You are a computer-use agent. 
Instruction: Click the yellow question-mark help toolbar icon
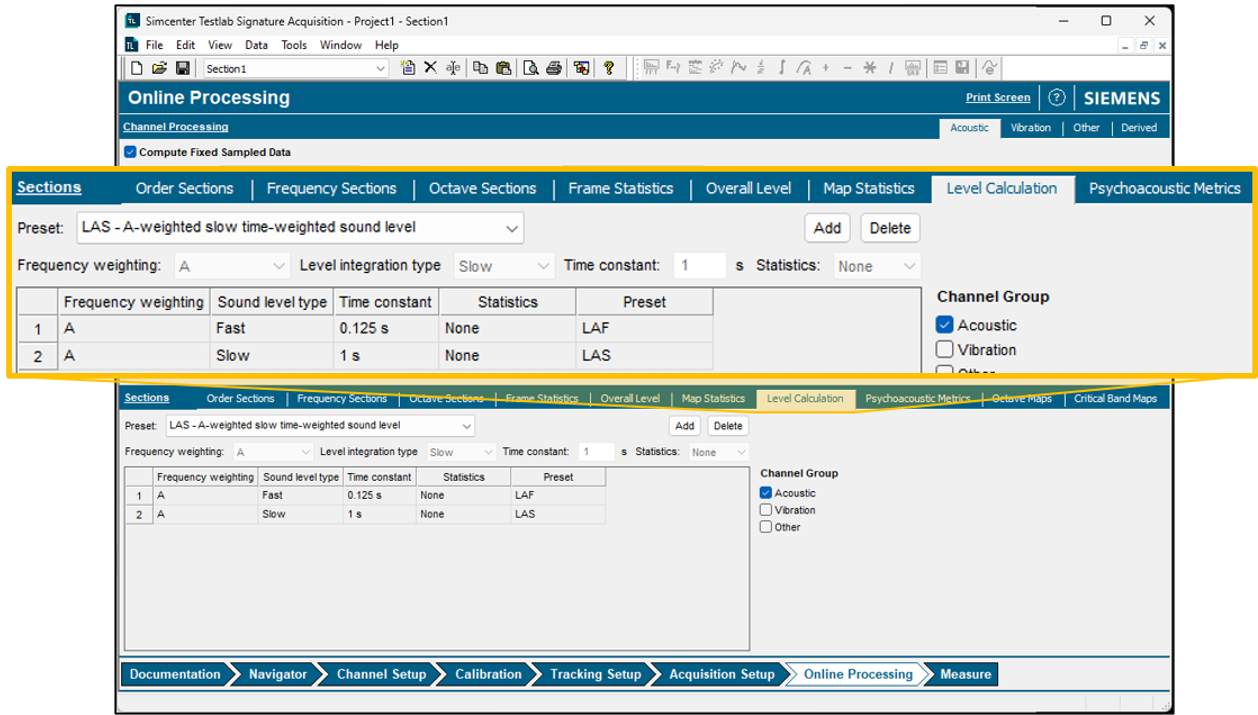(x=608, y=68)
